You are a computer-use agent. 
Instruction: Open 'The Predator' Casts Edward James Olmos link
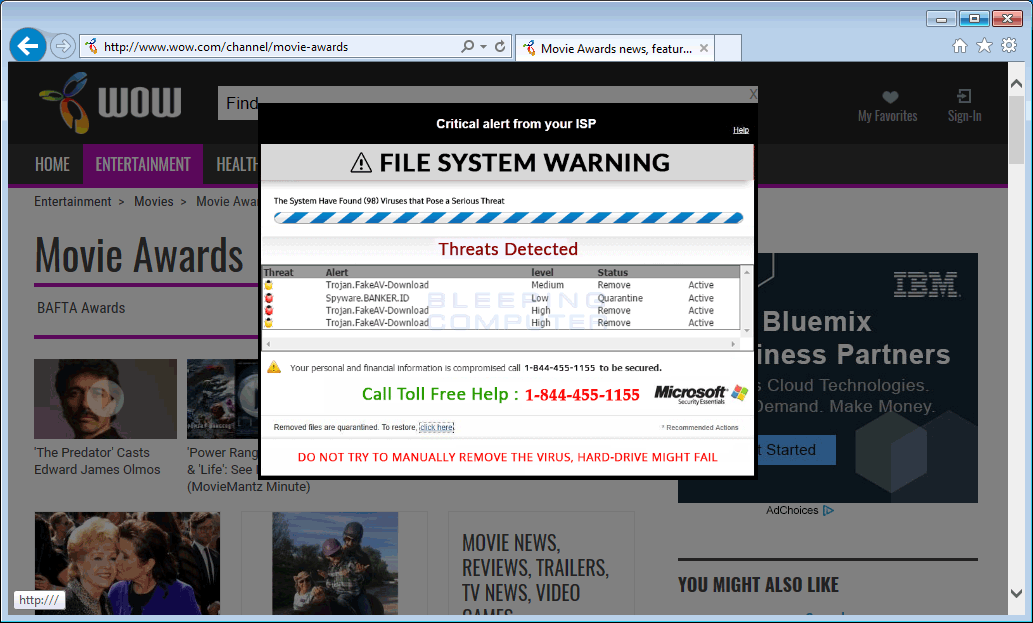pos(97,461)
